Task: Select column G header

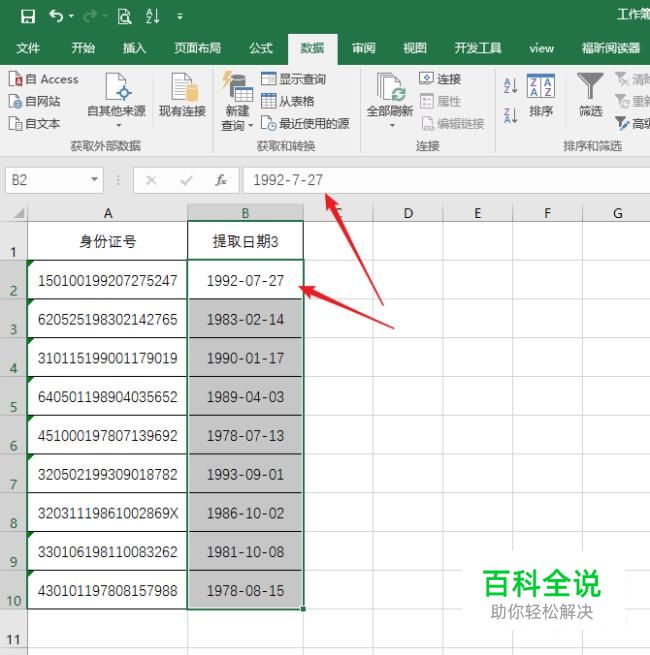Action: coord(617,213)
